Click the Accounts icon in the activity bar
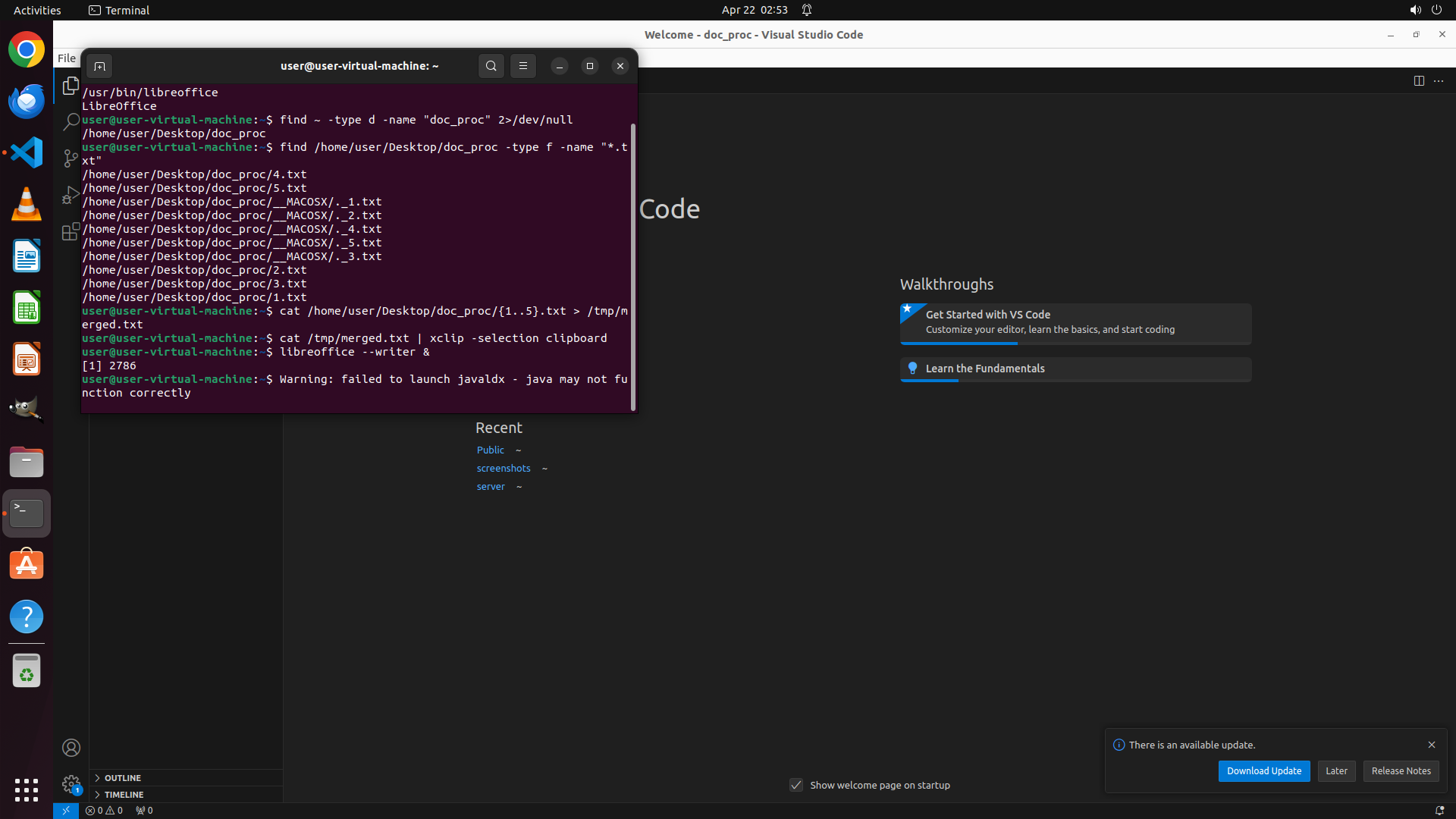Viewport: 1456px width, 819px height. [71, 748]
